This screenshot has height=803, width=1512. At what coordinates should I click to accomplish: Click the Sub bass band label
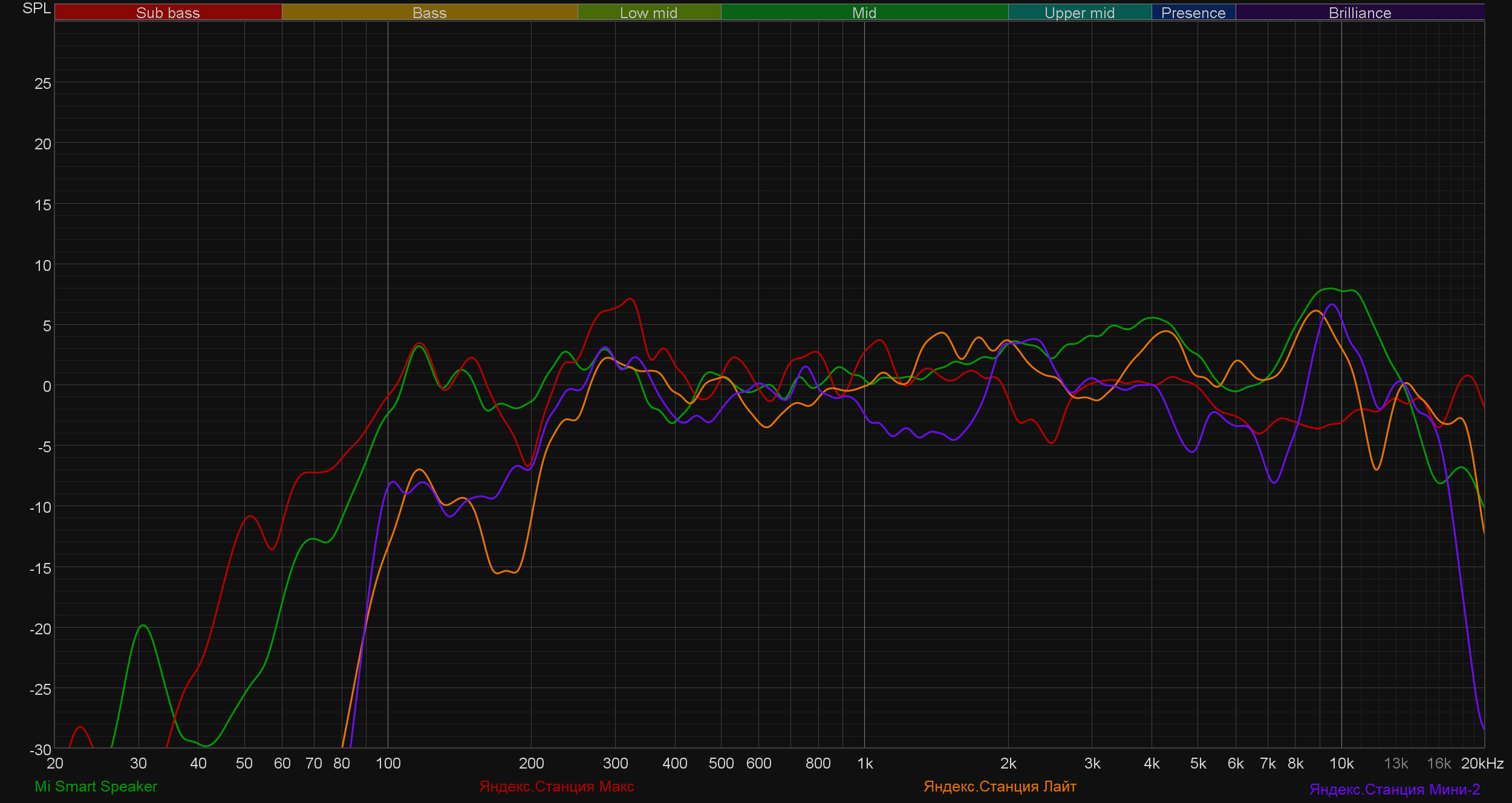168,13
